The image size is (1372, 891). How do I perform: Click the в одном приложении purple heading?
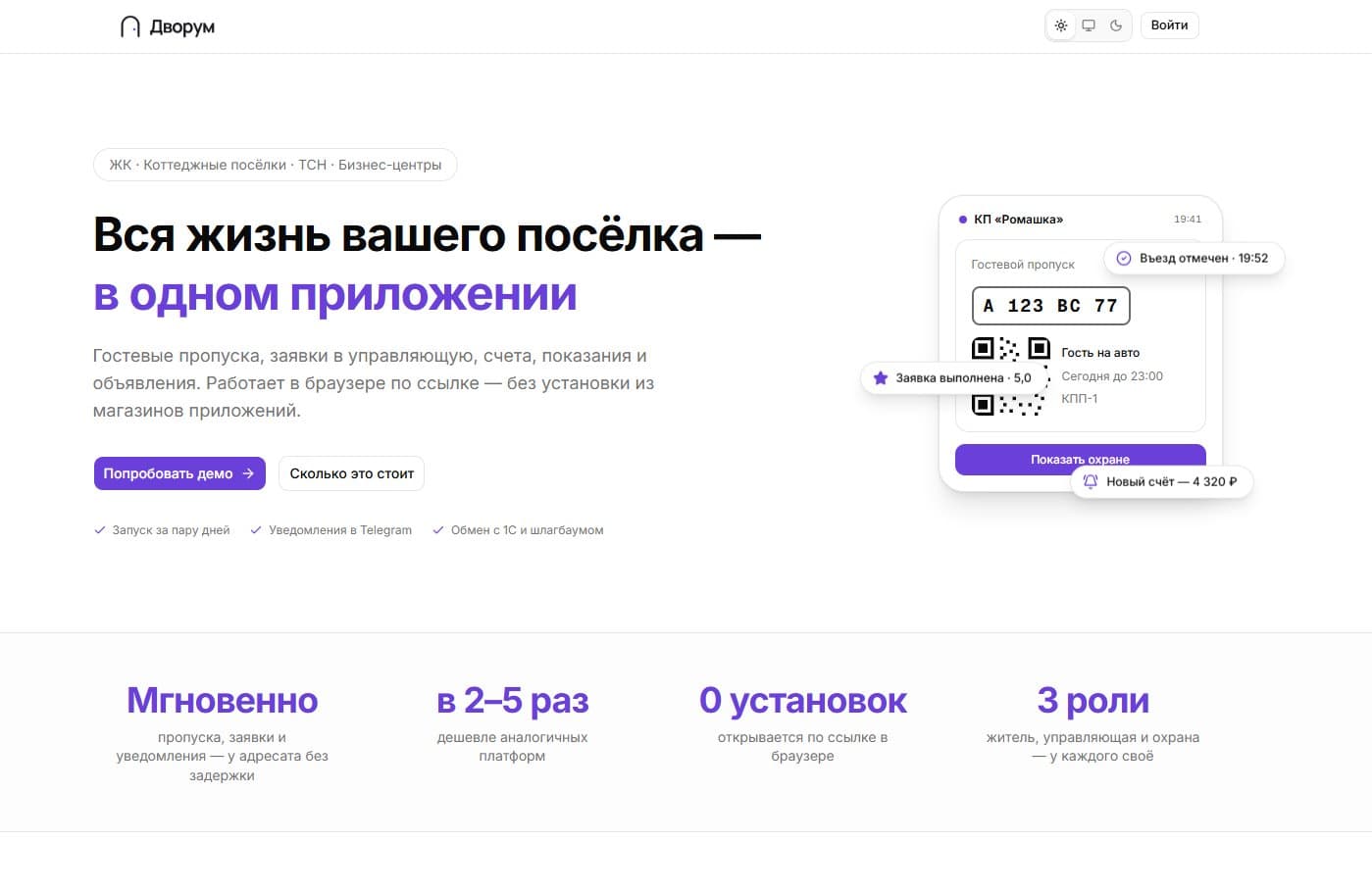[x=334, y=294]
